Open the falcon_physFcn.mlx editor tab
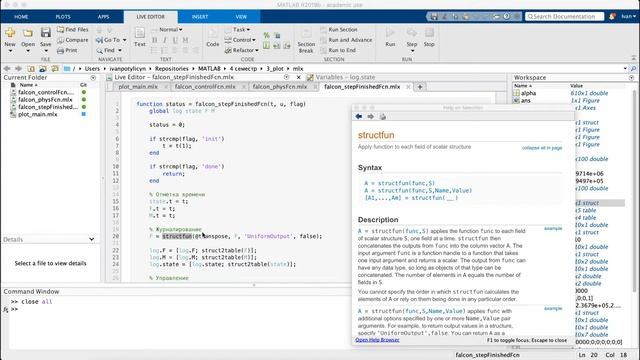Image resolution: width=640 pixels, height=360 pixels. coord(280,87)
